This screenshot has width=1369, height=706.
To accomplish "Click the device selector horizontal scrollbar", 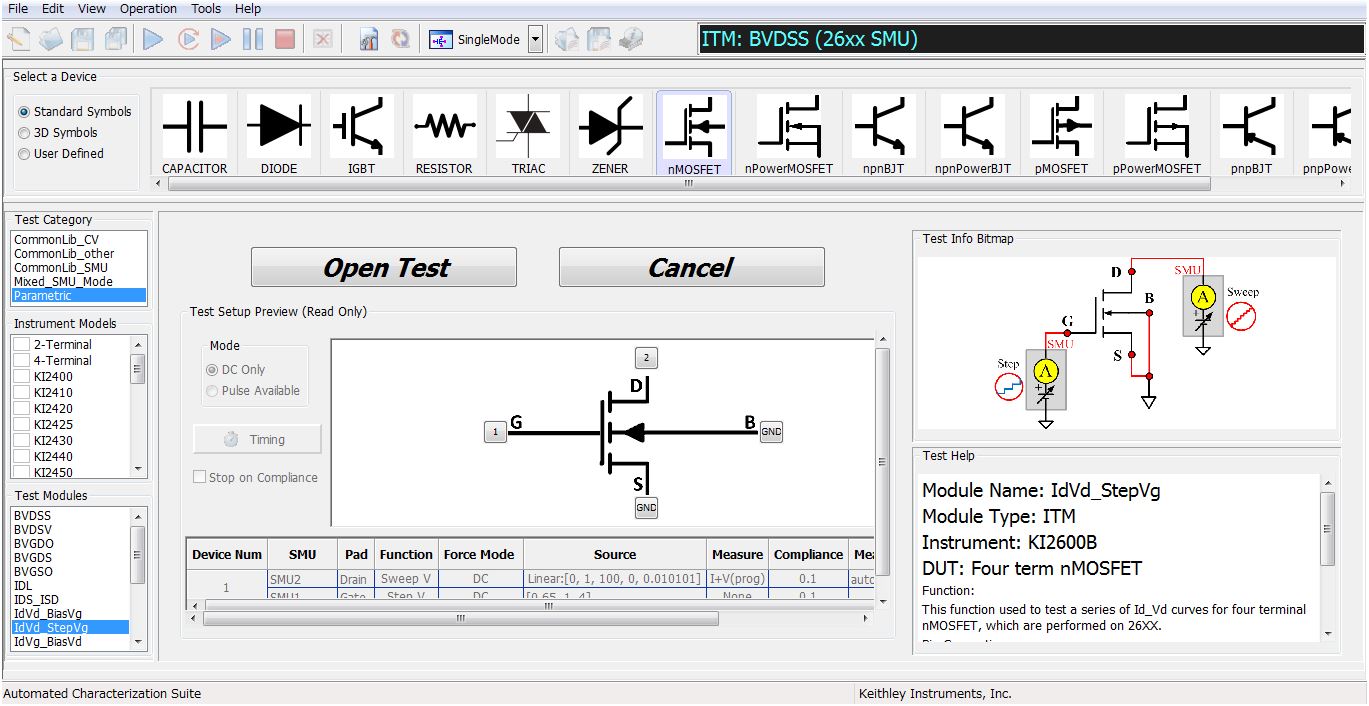I will coord(685,184).
